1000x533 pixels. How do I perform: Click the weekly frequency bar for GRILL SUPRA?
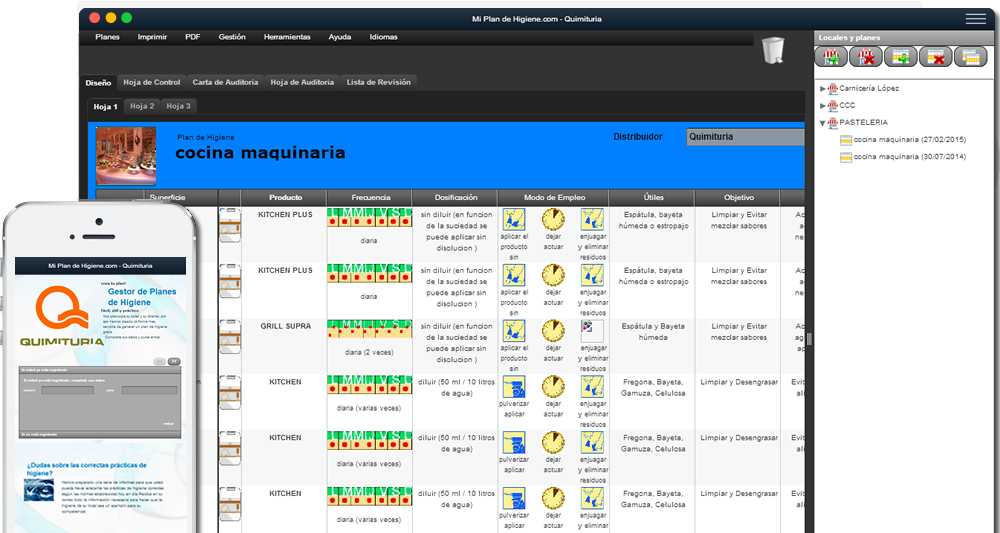pyautogui.click(x=369, y=330)
